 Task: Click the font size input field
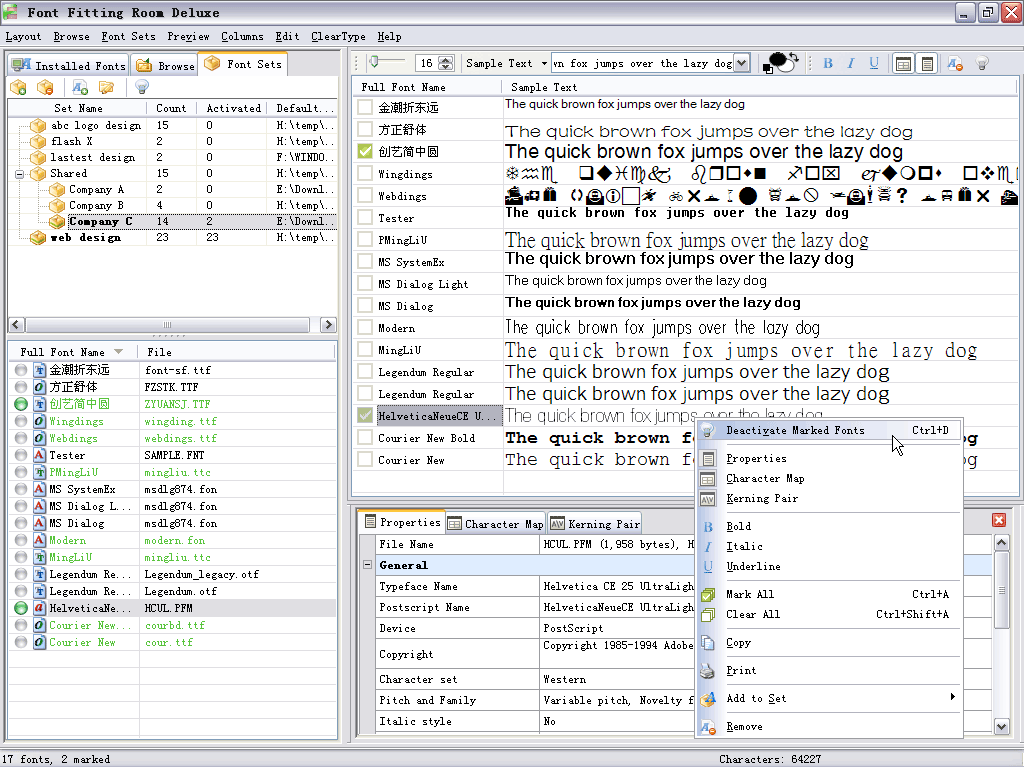click(x=426, y=63)
